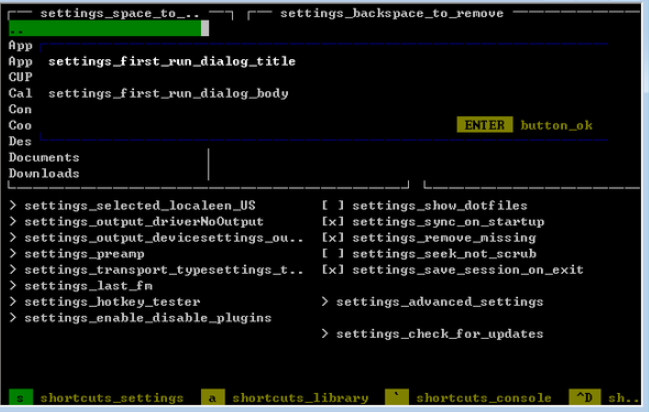
Task: Open settings_output_driver selector
Action: 137,222
